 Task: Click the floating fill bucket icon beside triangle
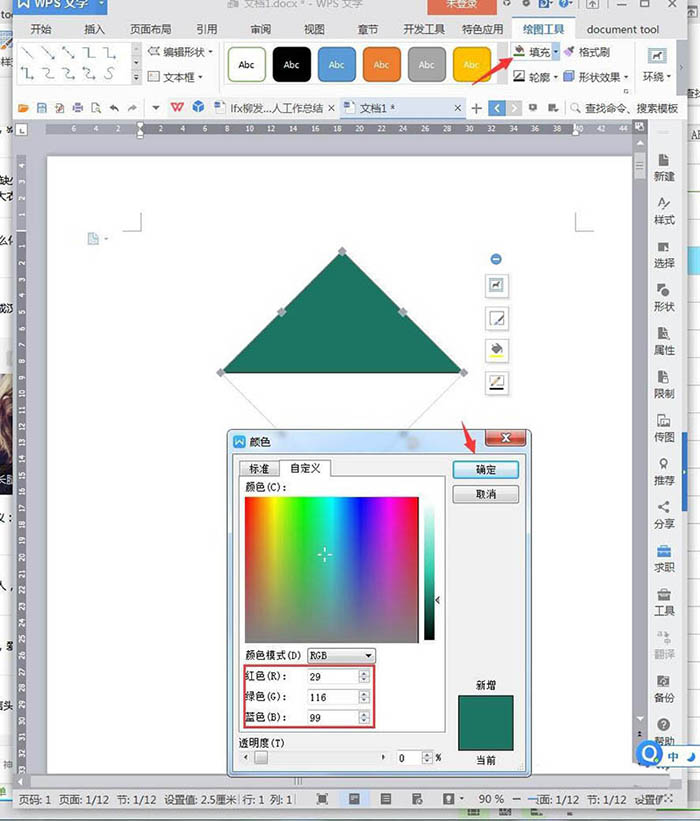496,350
